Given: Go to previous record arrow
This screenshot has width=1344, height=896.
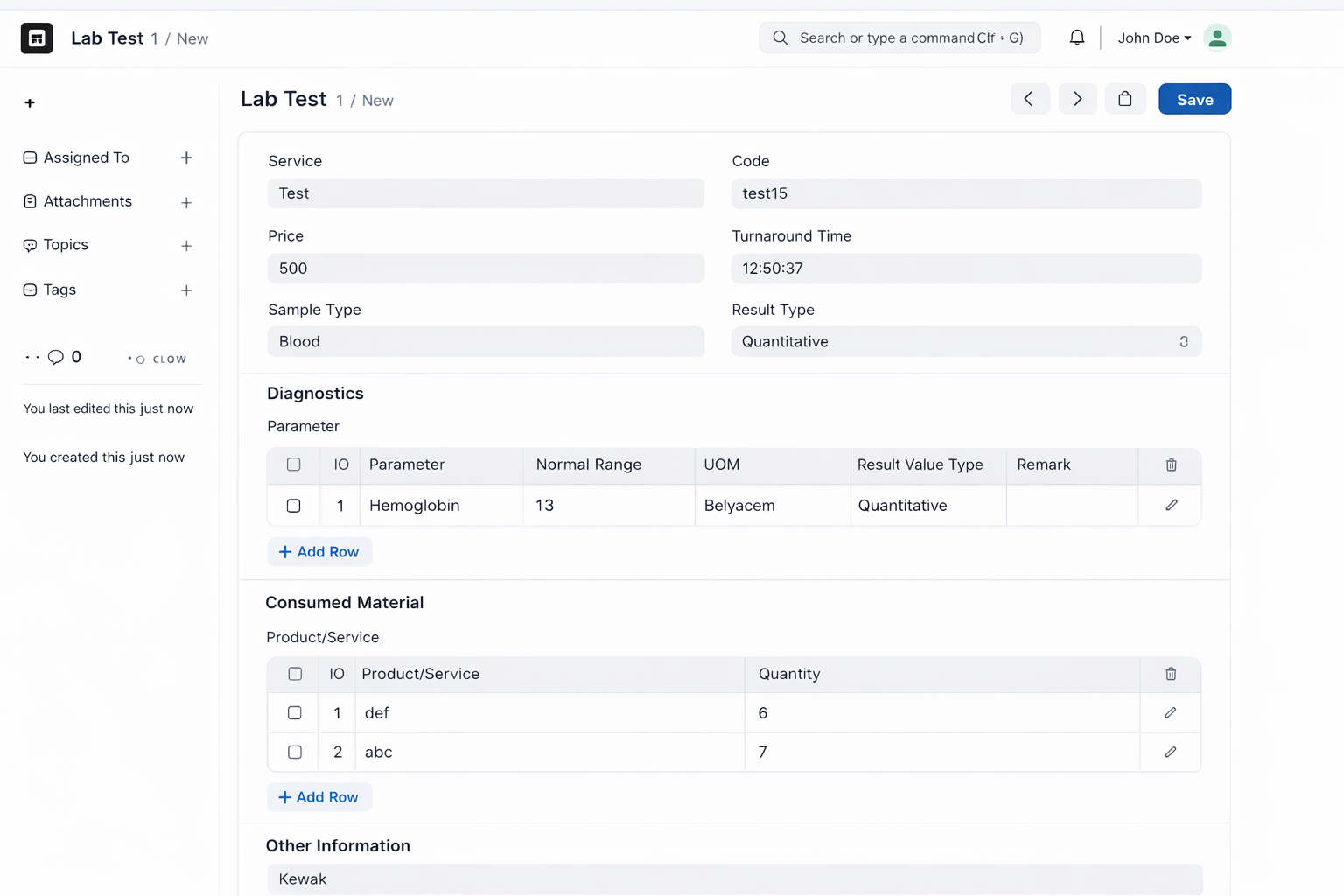Looking at the screenshot, I should tap(1030, 99).
